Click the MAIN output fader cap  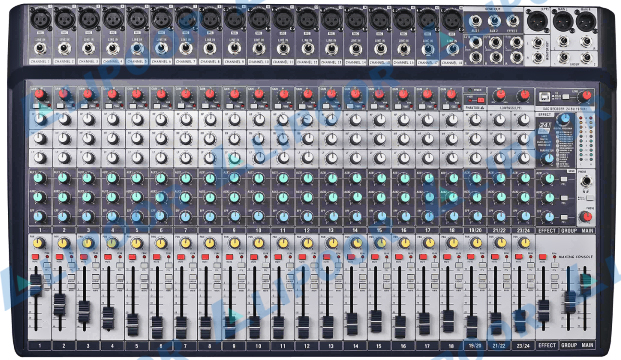(585, 284)
